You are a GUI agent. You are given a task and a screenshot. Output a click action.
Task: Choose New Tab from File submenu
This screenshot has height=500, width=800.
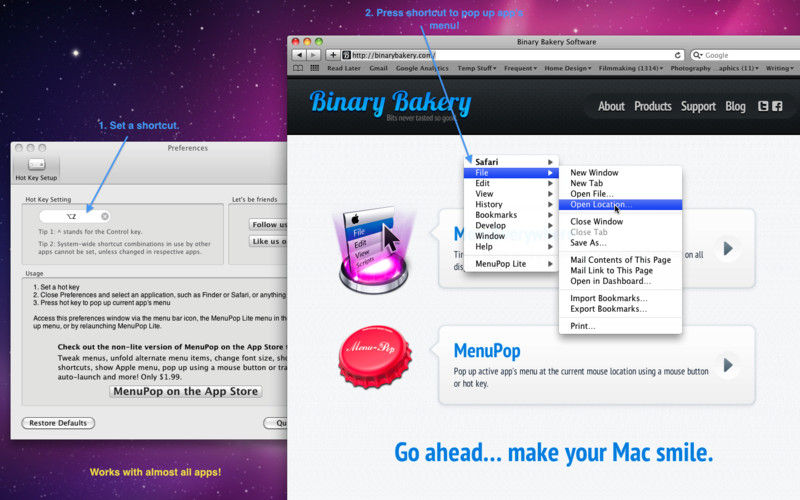pyautogui.click(x=620, y=183)
